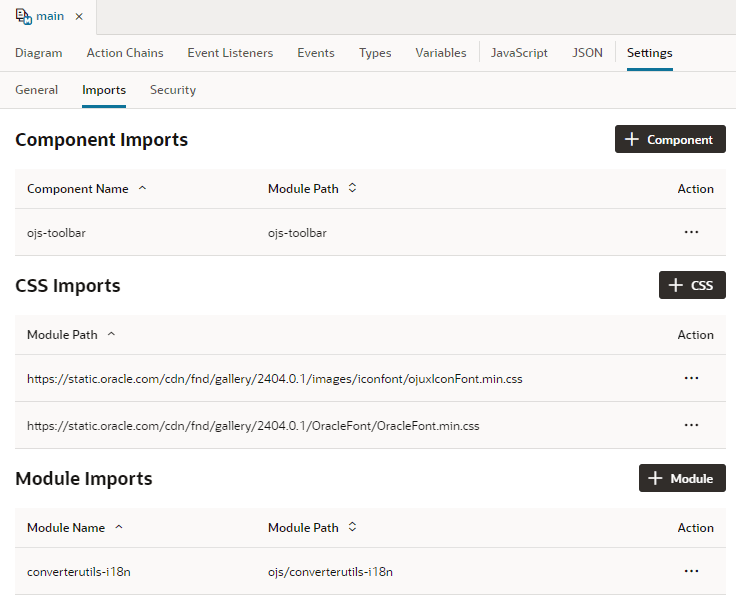Click Module Path header in Module Imports
736x608 pixels.
point(303,528)
